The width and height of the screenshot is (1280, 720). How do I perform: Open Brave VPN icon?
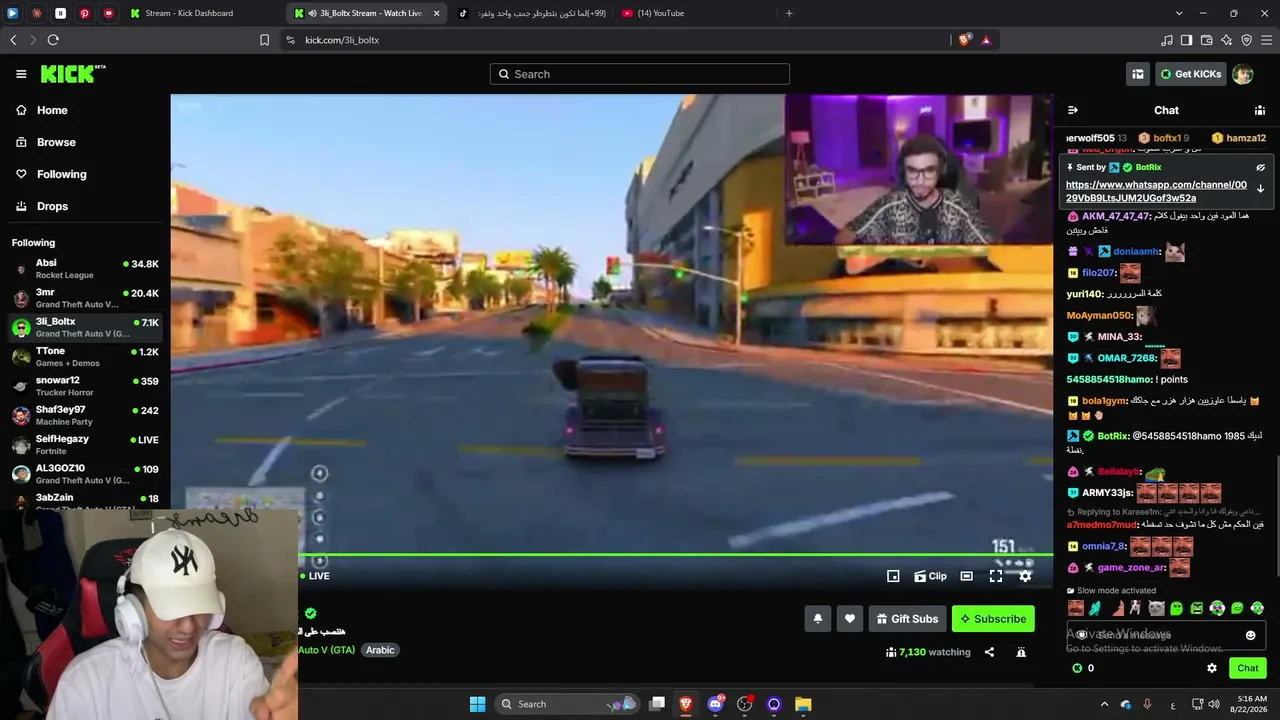point(1246,40)
